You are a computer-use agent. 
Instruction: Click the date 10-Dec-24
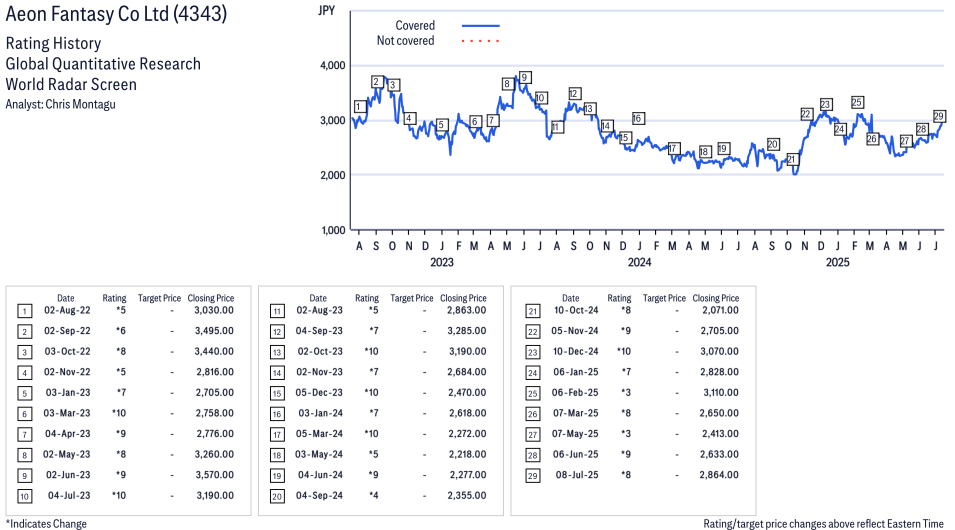point(576,352)
